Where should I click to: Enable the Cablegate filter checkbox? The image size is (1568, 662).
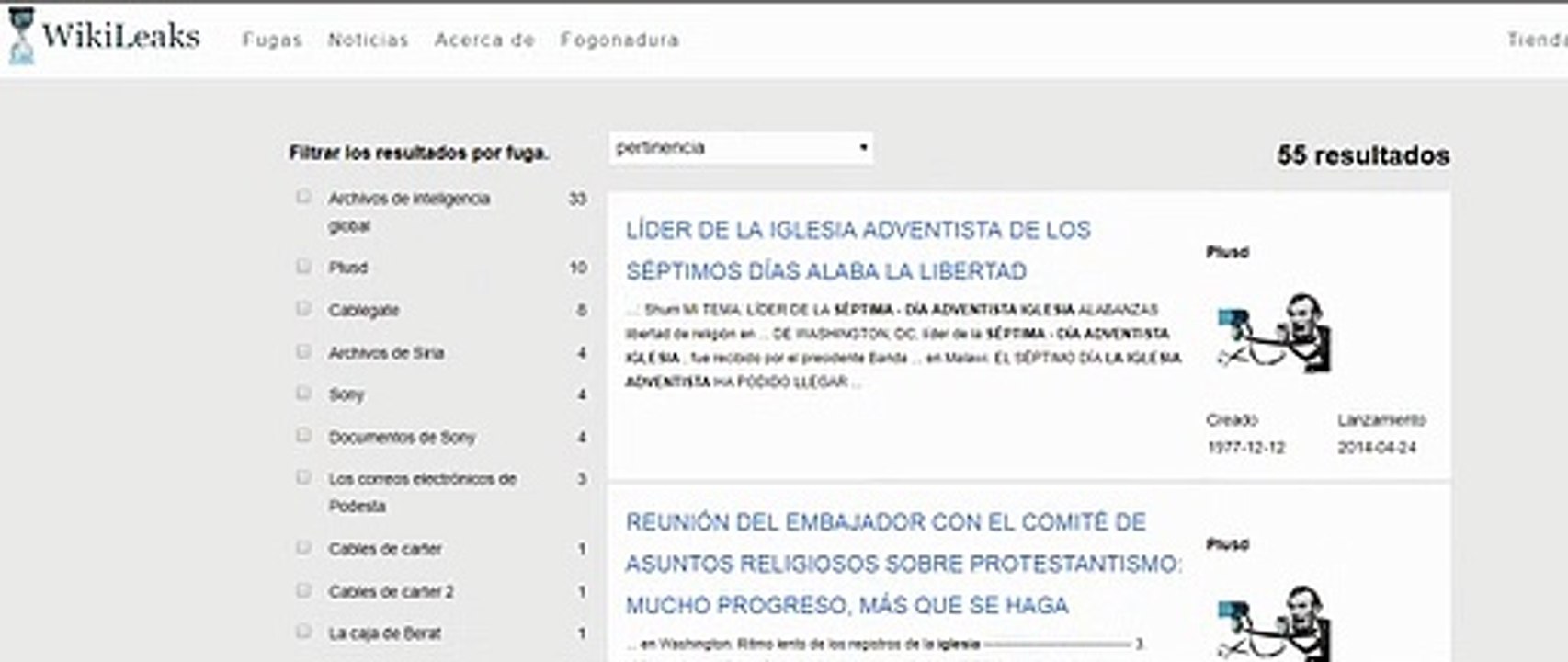[x=303, y=308]
